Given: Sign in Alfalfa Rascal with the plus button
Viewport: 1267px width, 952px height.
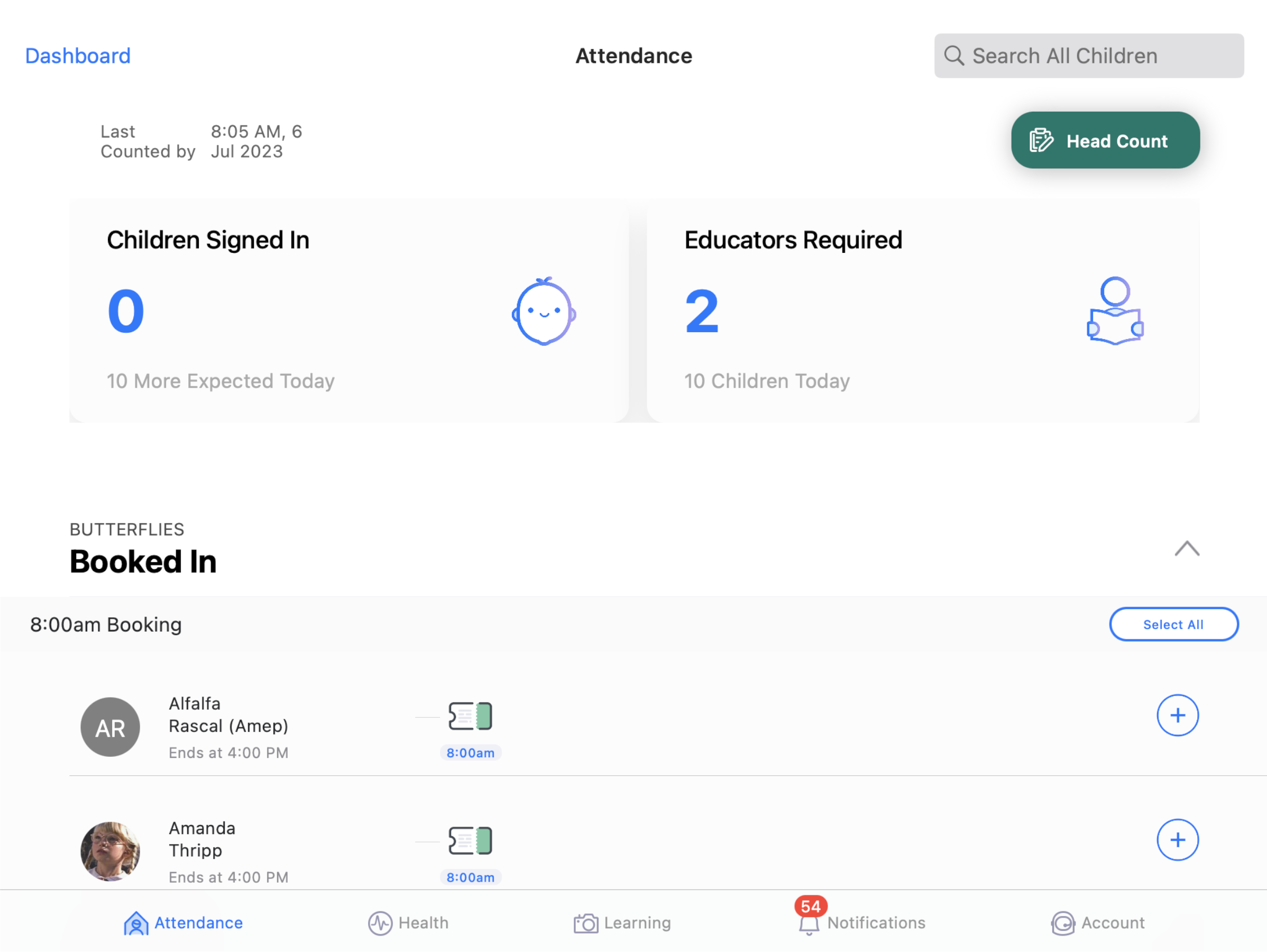Looking at the screenshot, I should click(x=1178, y=715).
